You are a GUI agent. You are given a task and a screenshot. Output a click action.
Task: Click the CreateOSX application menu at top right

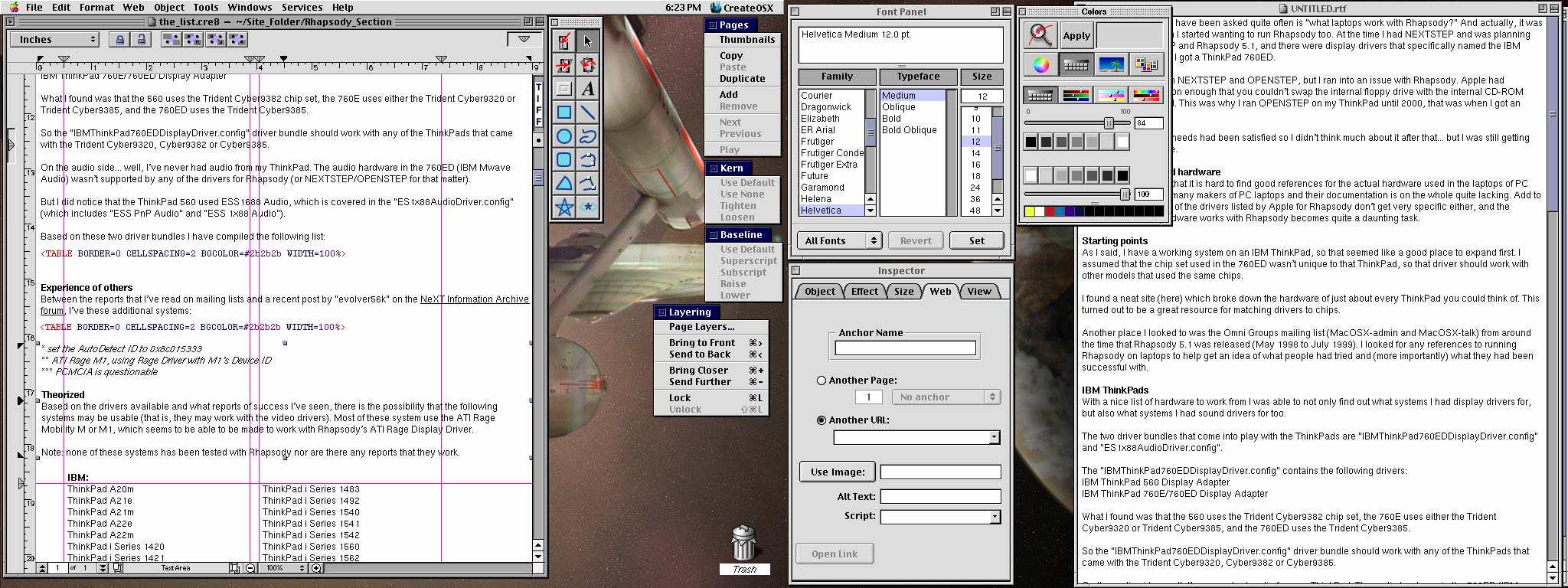[x=741, y=8]
